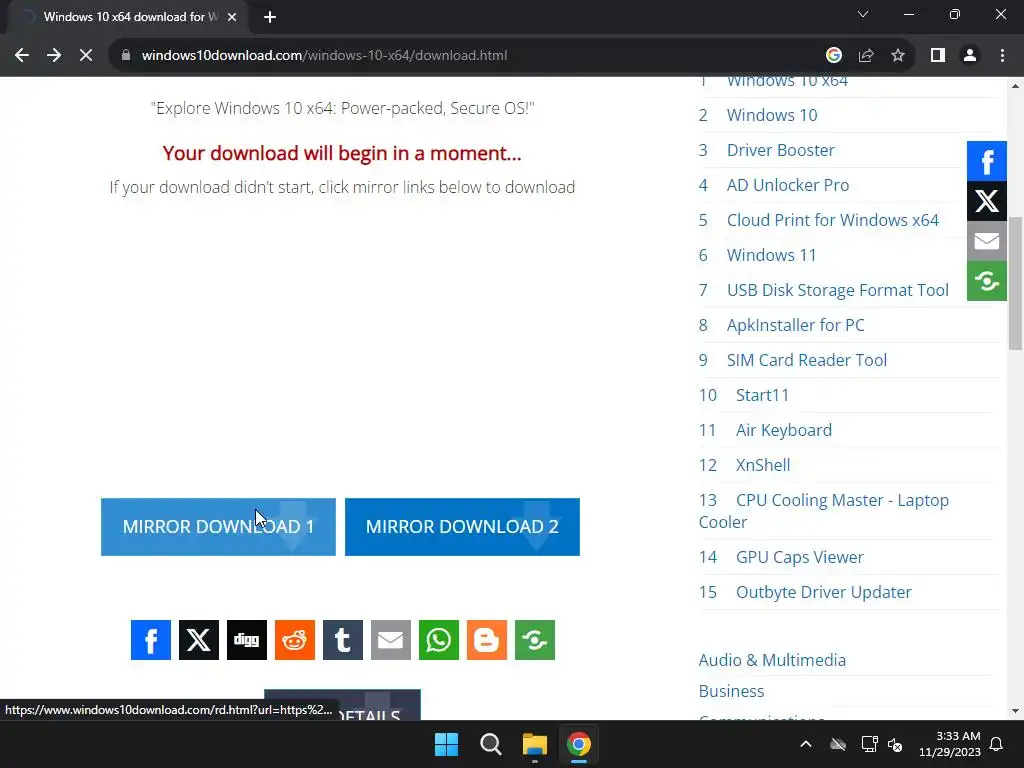Click the scrollbar down arrow
1024x768 pixels.
click(x=1015, y=711)
